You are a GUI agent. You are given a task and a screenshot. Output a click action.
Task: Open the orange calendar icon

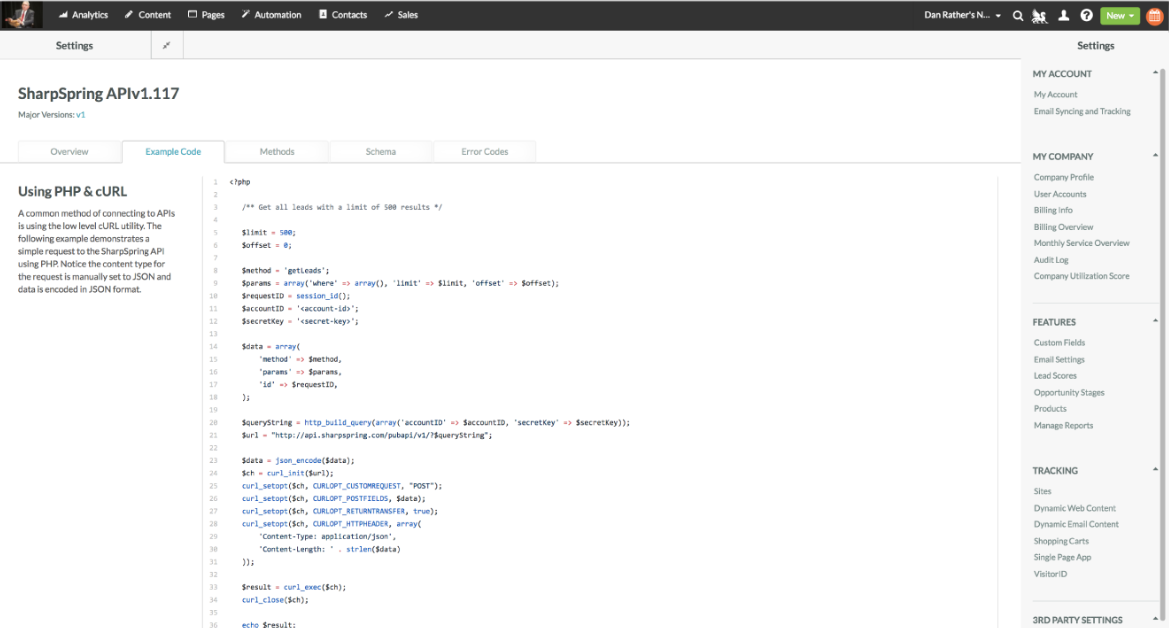[1153, 15]
